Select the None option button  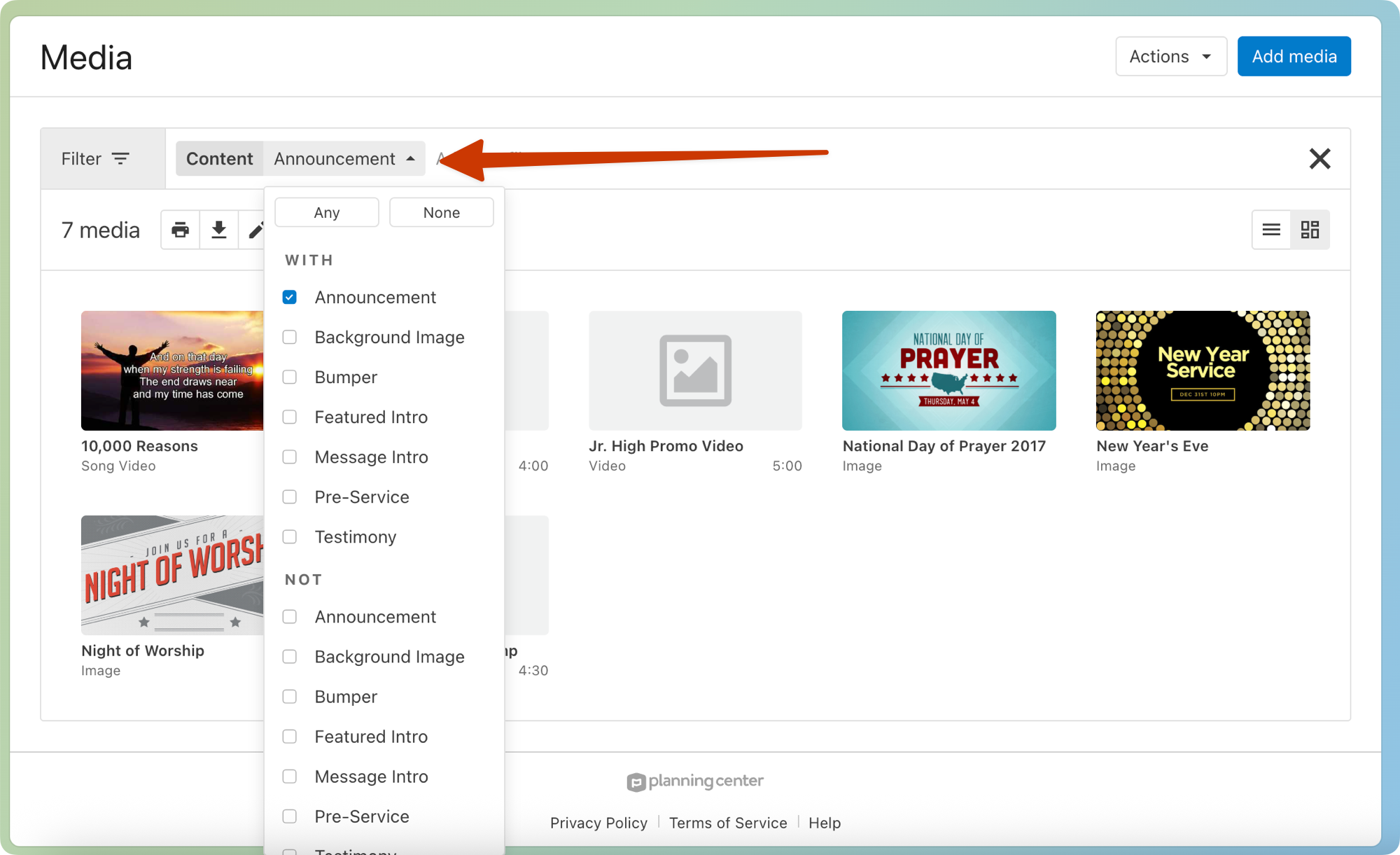441,213
